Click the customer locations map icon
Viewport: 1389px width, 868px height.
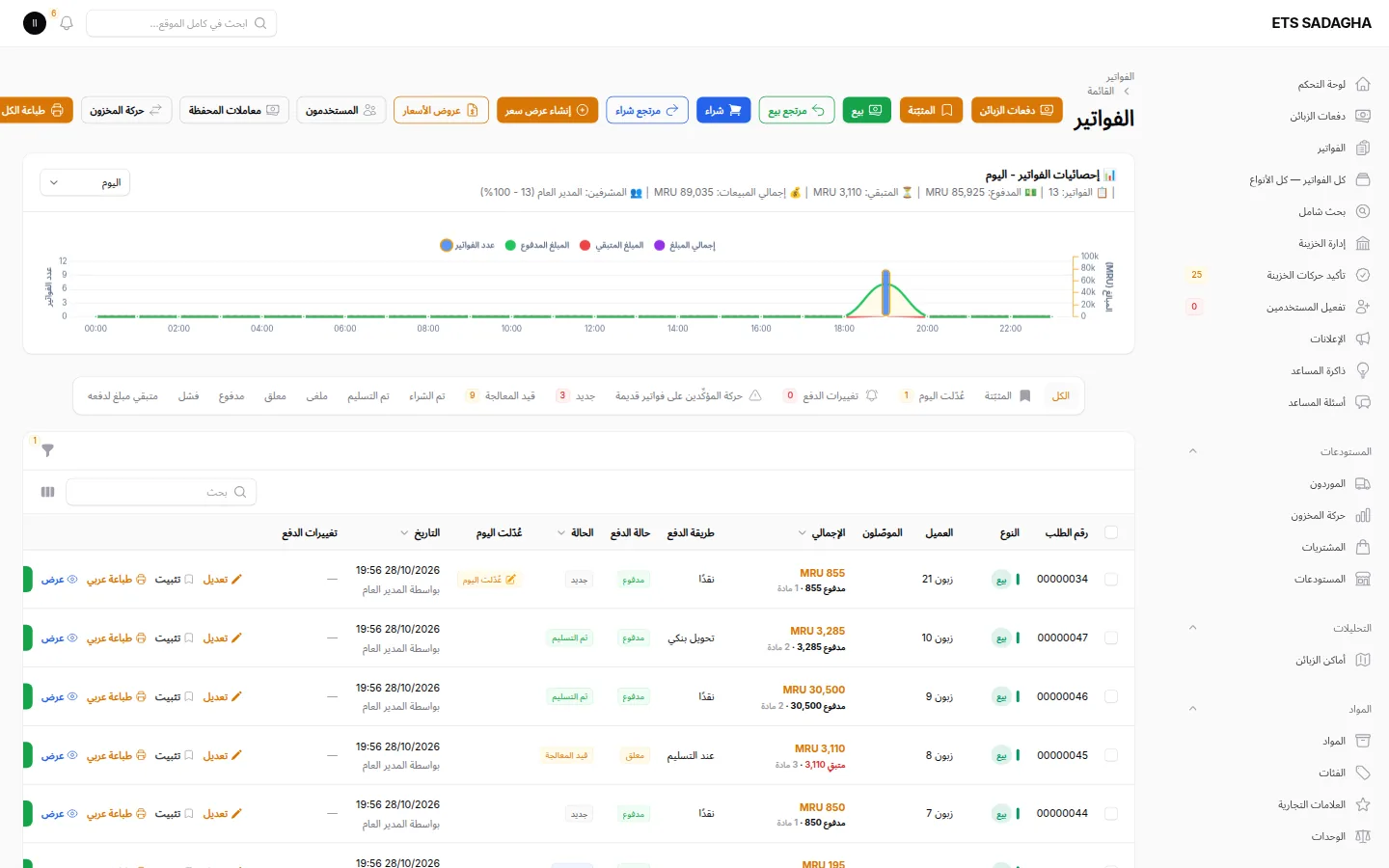coord(1363,661)
